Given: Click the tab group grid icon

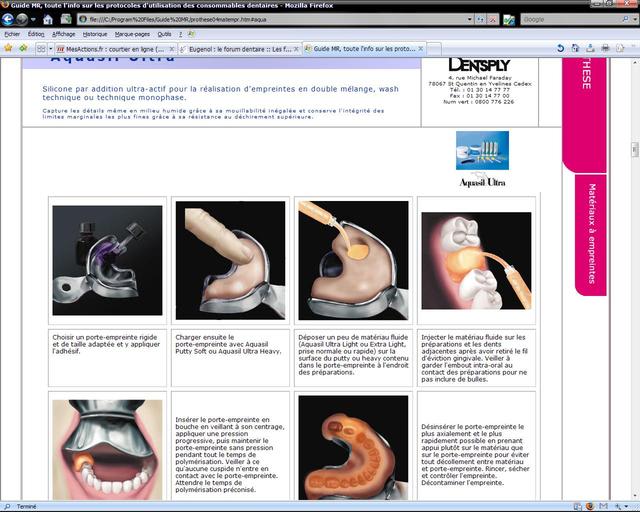Looking at the screenshot, I should tap(39, 47).
